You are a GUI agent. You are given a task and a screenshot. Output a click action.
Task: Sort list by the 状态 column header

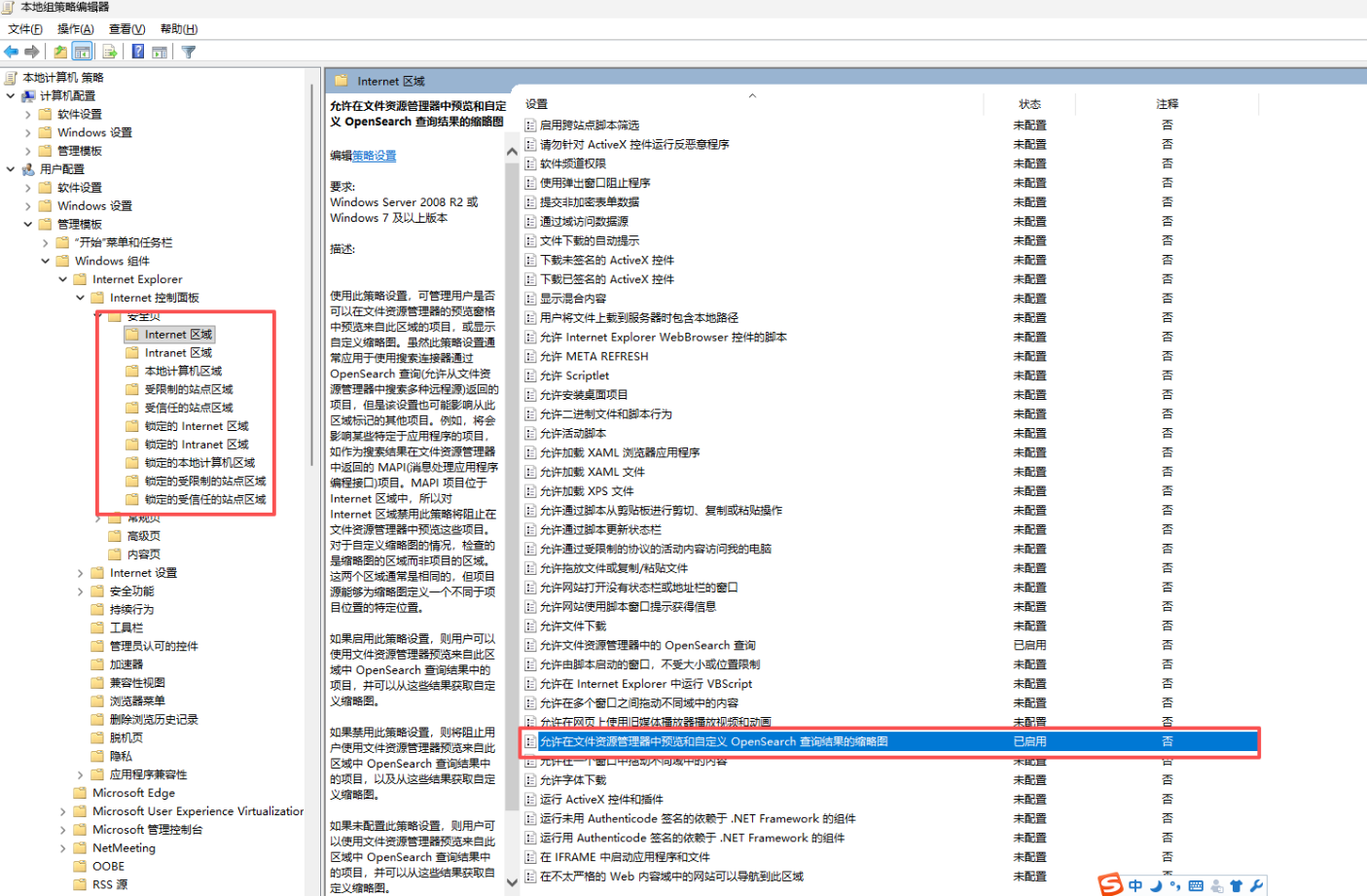[1029, 104]
